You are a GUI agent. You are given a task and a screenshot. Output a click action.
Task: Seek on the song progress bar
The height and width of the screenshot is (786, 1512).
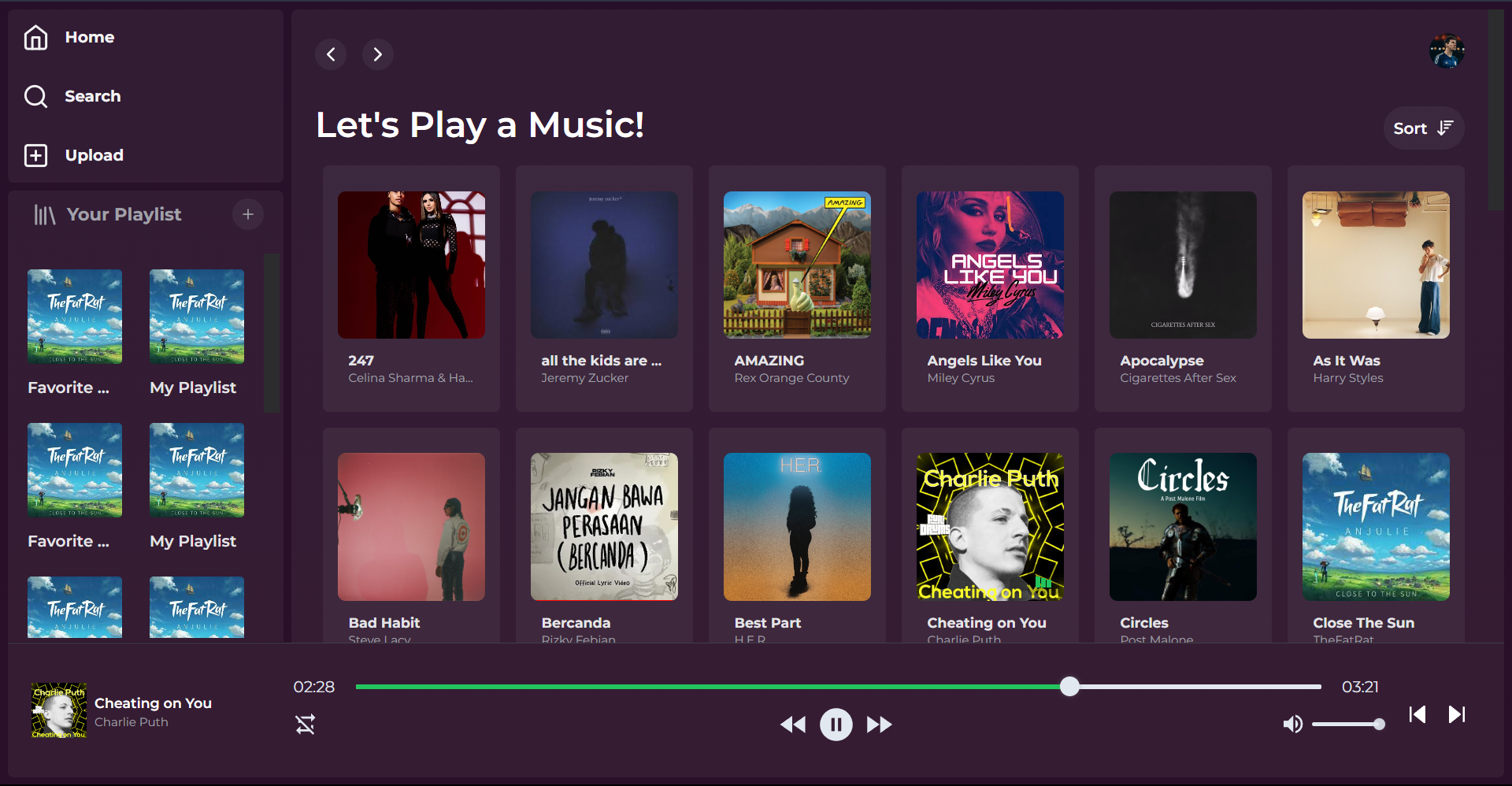838,687
